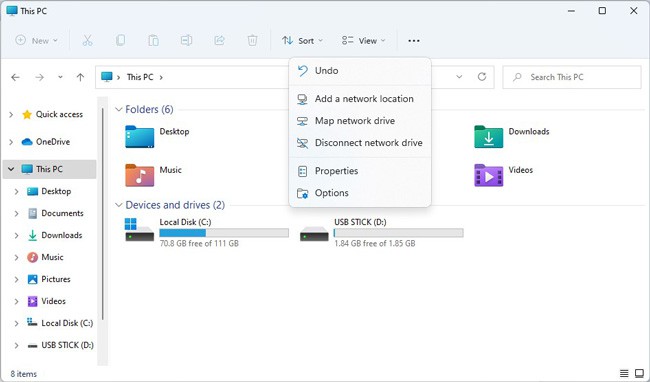650x382 pixels.
Task: Open the Desktop folder icon in Folders
Action: (140, 137)
